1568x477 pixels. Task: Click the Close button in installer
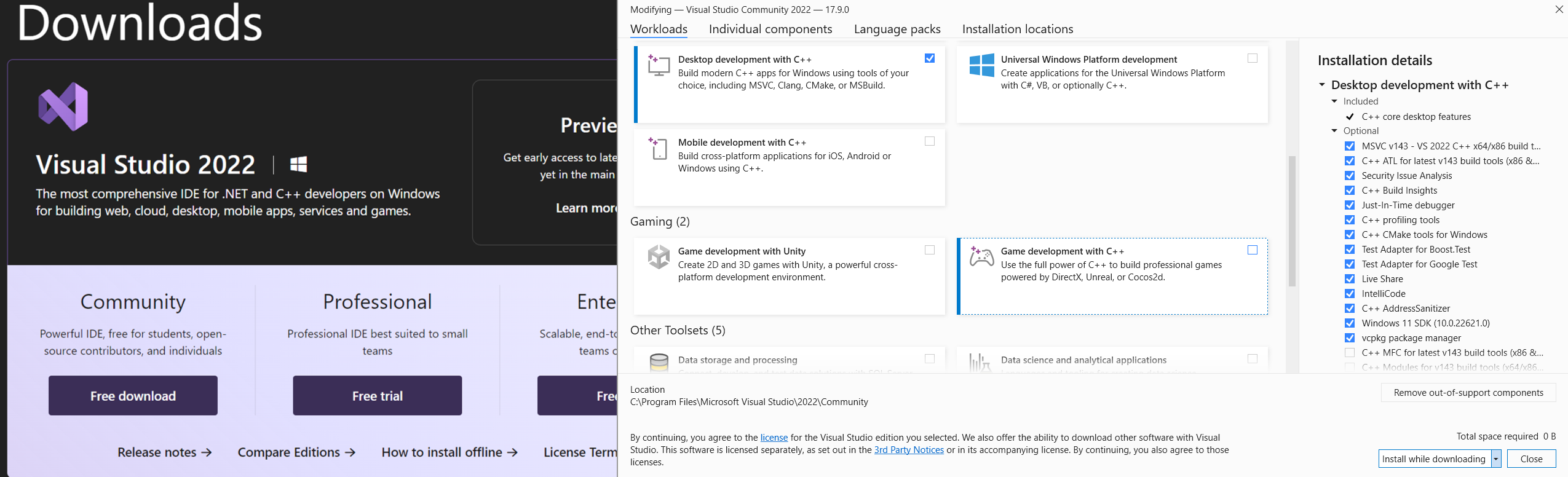[x=1531, y=459]
